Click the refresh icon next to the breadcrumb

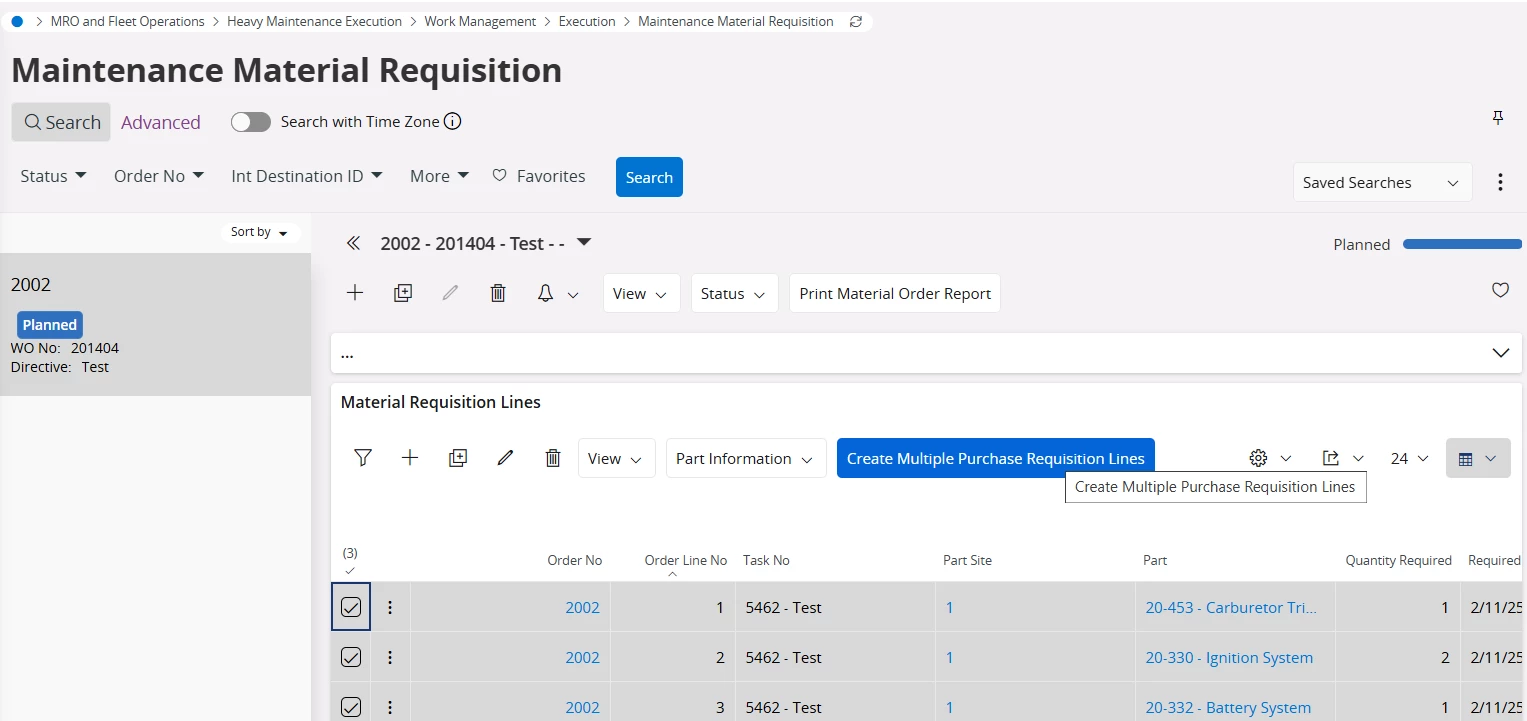856,21
